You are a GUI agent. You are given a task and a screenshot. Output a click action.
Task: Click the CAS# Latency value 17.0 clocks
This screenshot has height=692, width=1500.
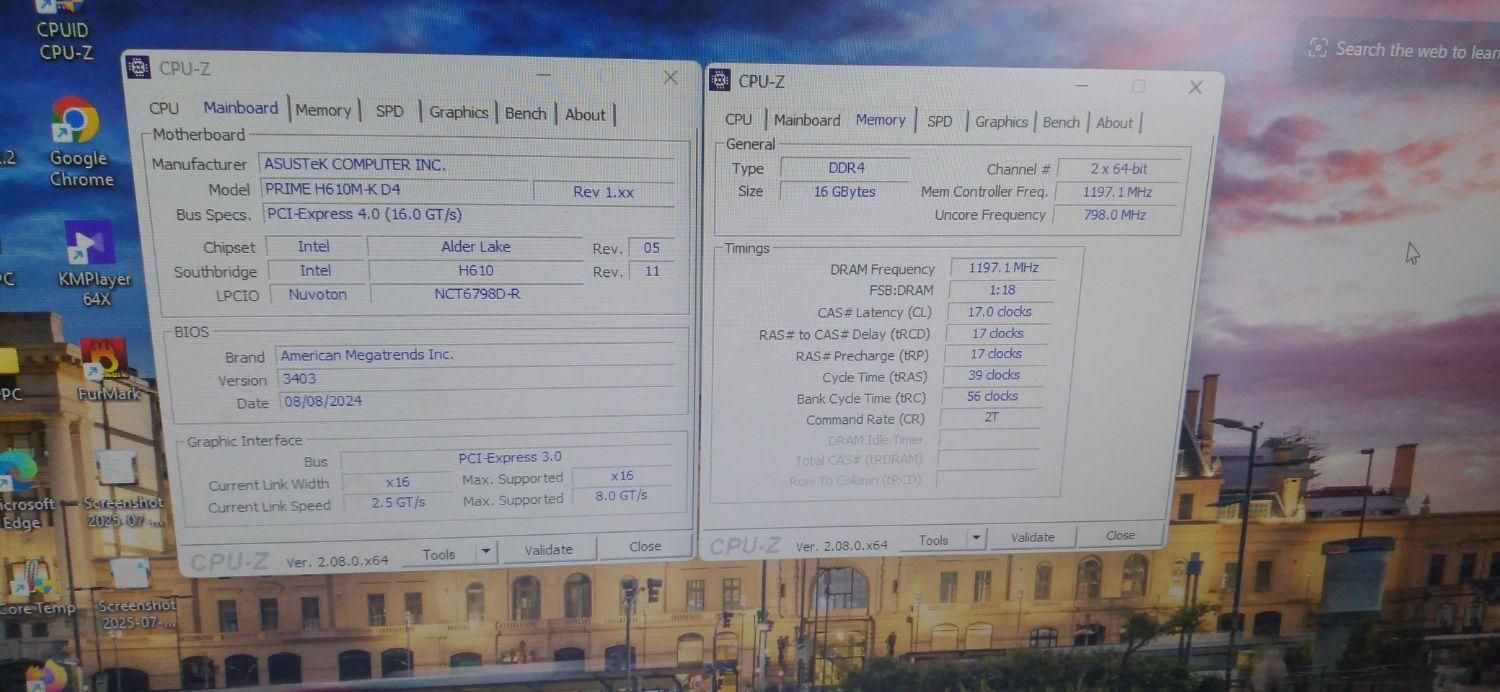(x=998, y=312)
